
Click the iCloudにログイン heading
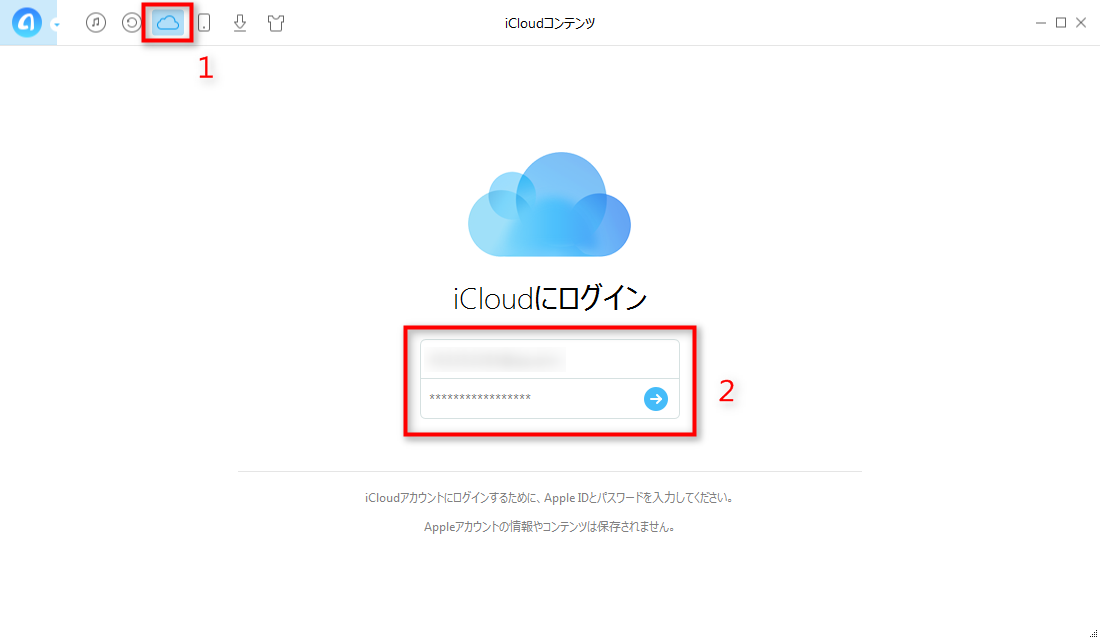pos(549,299)
